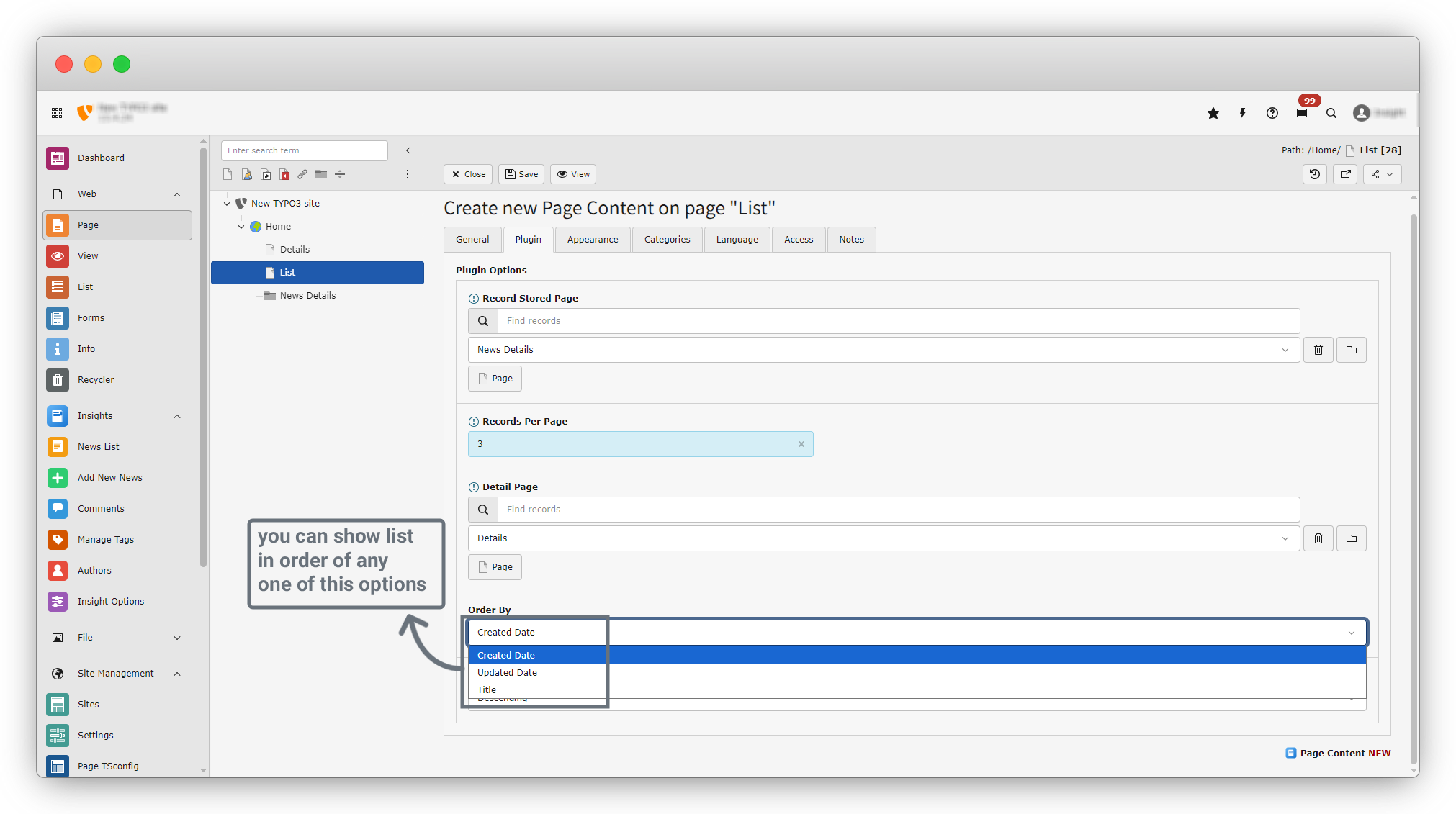Collapse the Insights module group

[x=177, y=416]
